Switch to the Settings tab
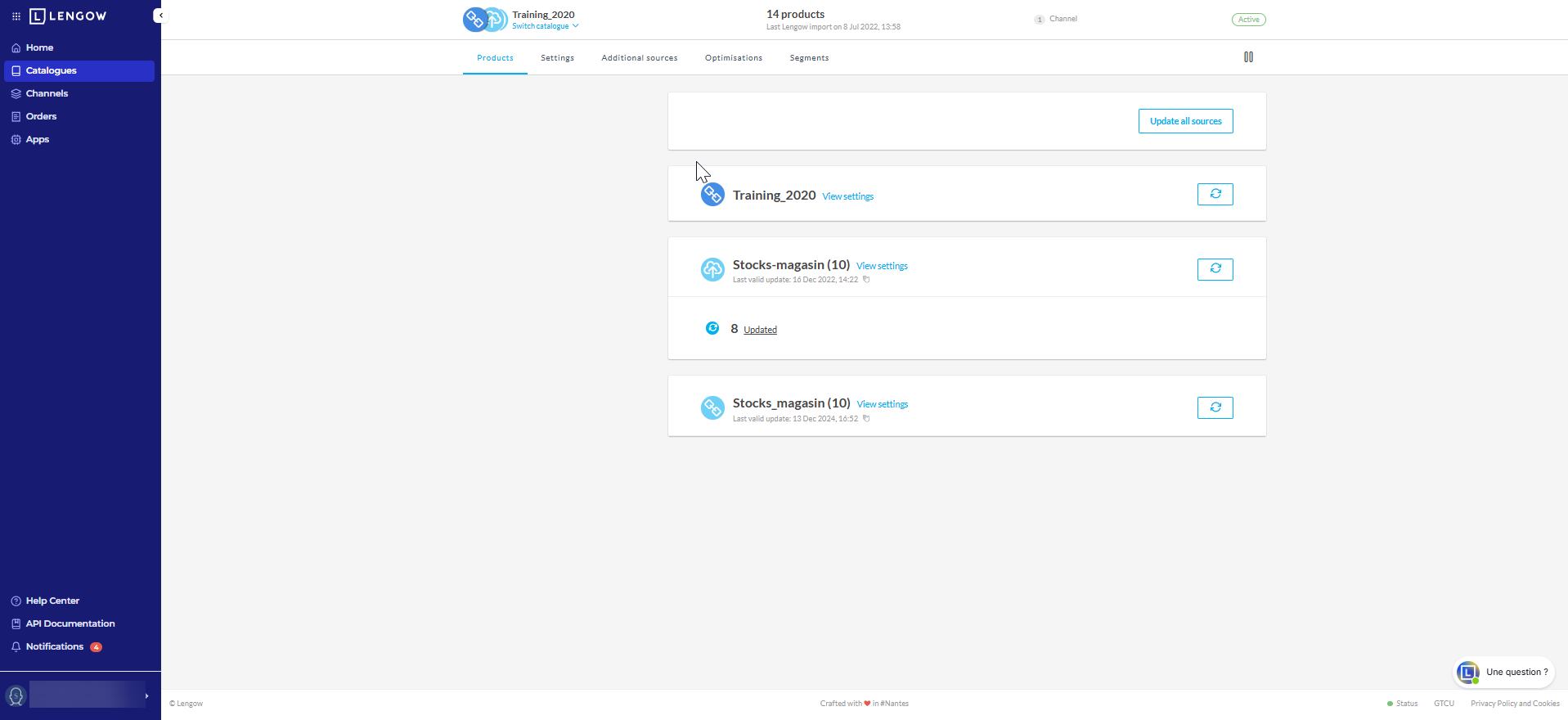The image size is (1568, 720). [x=557, y=58]
